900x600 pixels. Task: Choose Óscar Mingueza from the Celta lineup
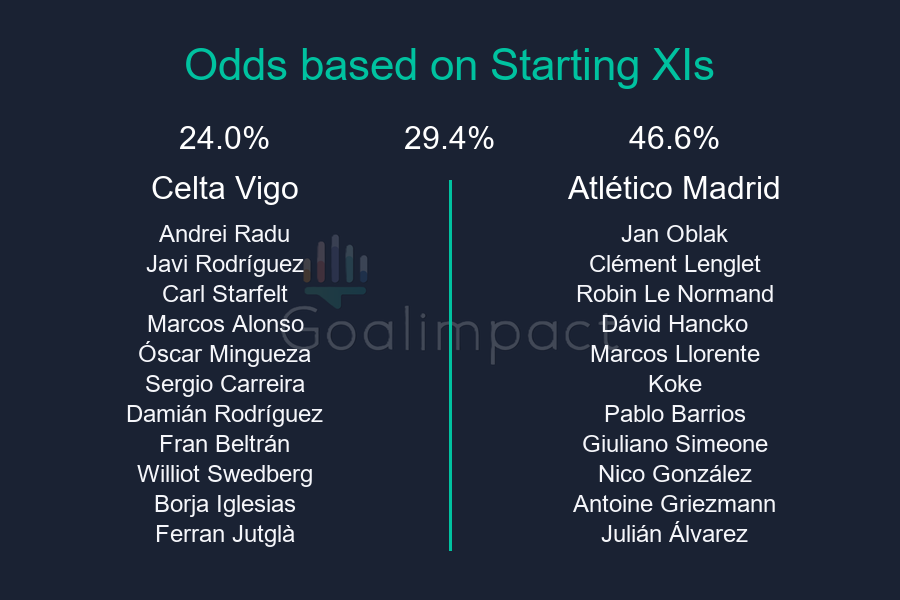pyautogui.click(x=225, y=354)
